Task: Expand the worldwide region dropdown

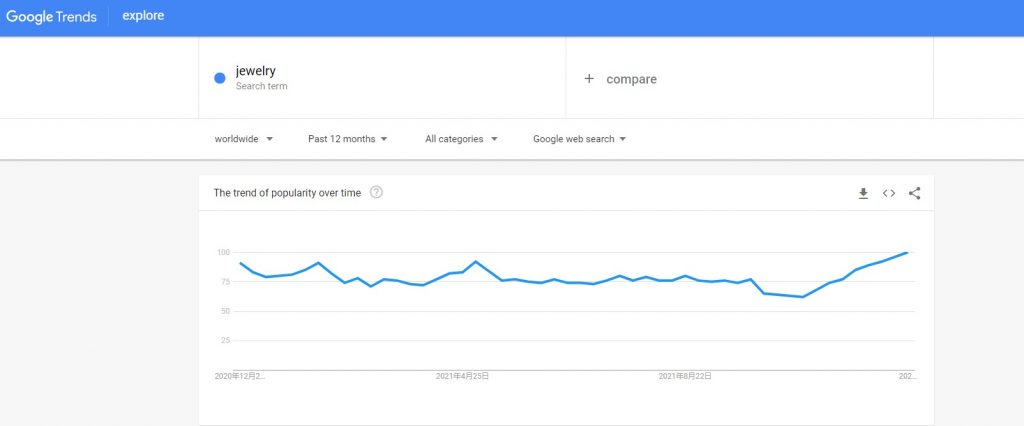Action: [x=244, y=139]
